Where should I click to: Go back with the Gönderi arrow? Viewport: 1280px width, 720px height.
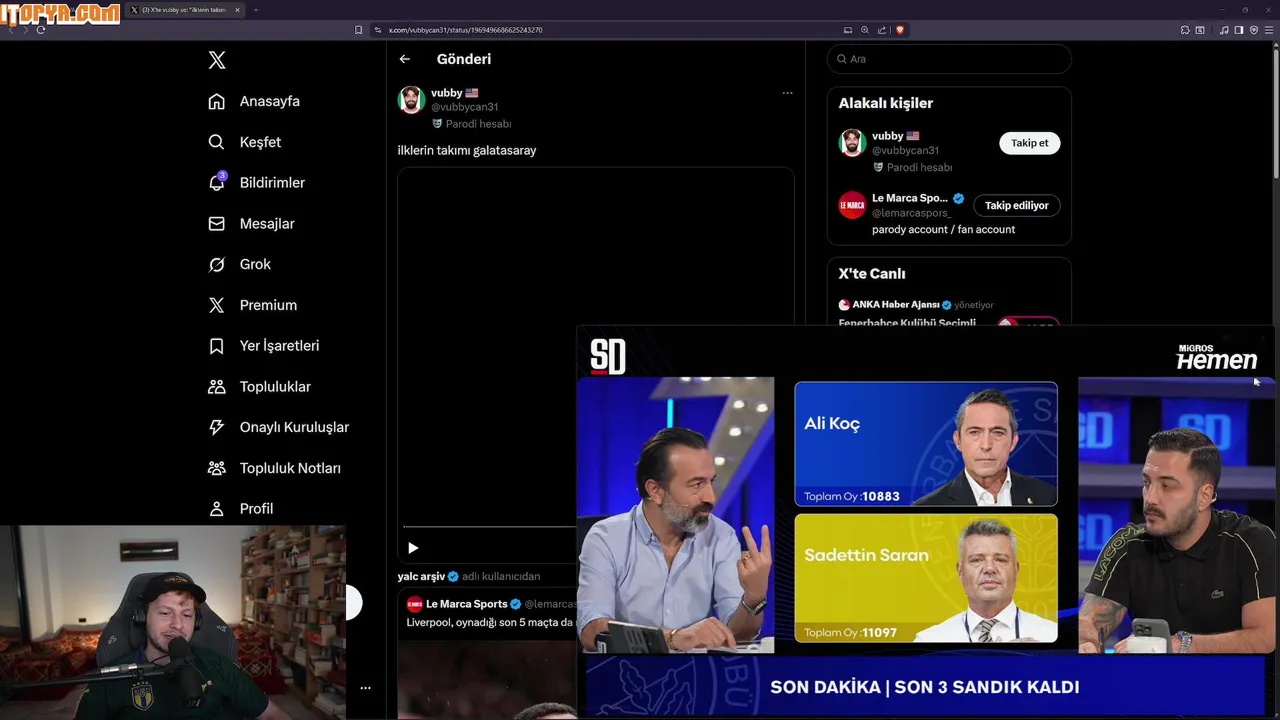coord(405,59)
